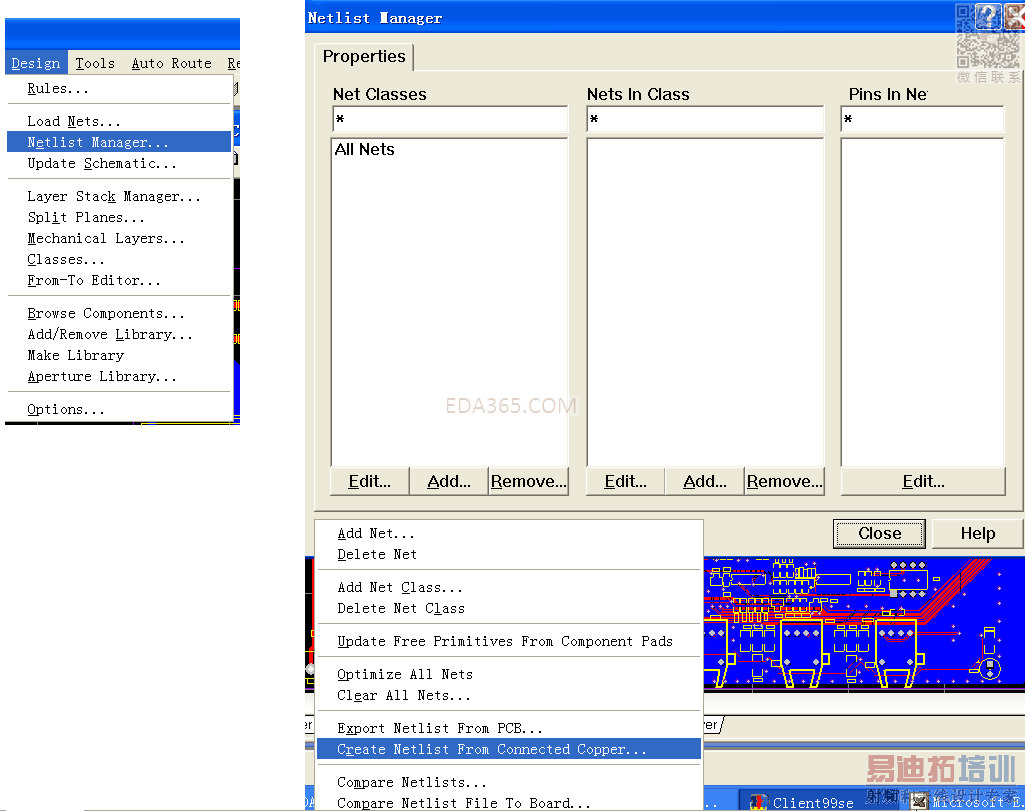
Task: Select Netlist Manager from the Design menu
Action: tap(98, 142)
